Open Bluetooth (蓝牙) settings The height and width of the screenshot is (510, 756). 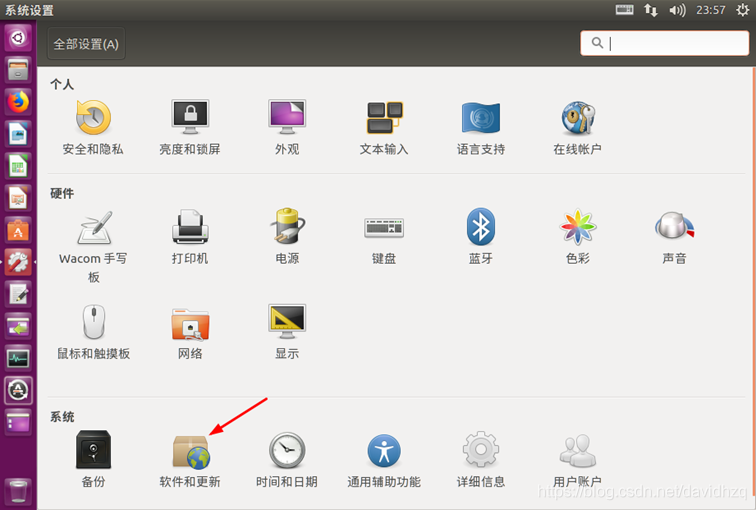[x=481, y=237]
